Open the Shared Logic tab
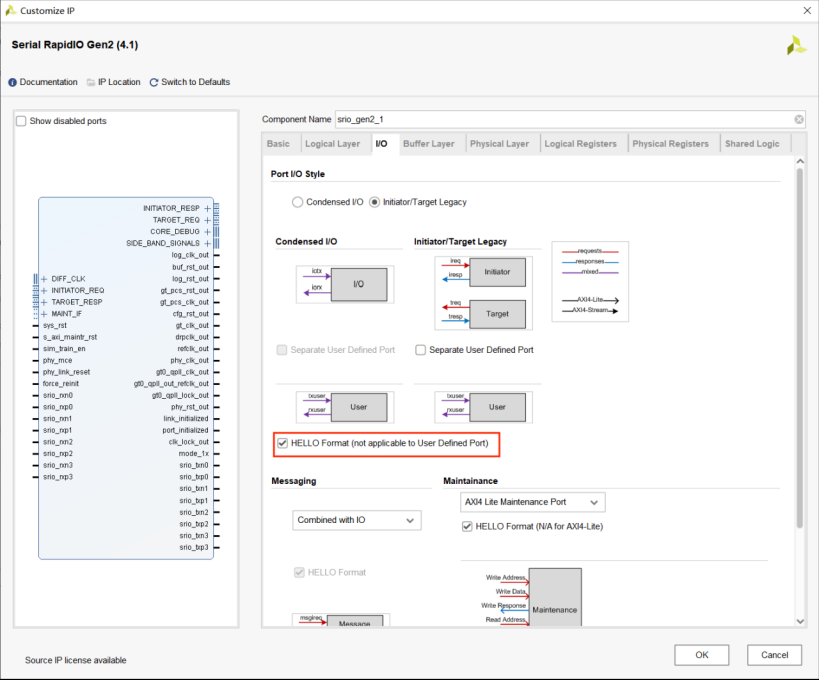Viewport: 819px width, 680px height. [752, 144]
